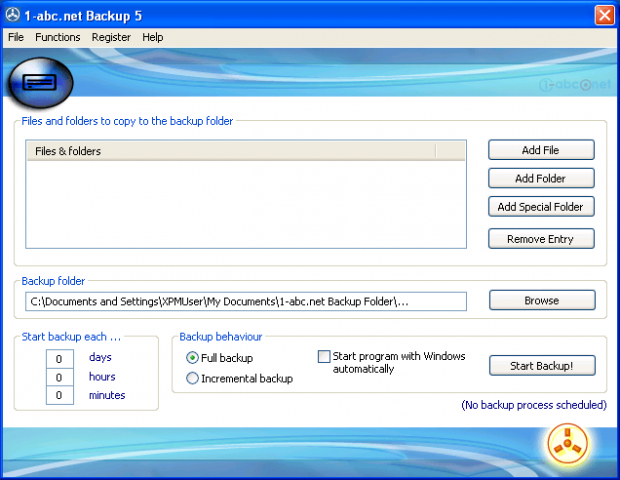Image resolution: width=620 pixels, height=480 pixels.
Task: Click the blue drive logo icon
Action: point(40,83)
